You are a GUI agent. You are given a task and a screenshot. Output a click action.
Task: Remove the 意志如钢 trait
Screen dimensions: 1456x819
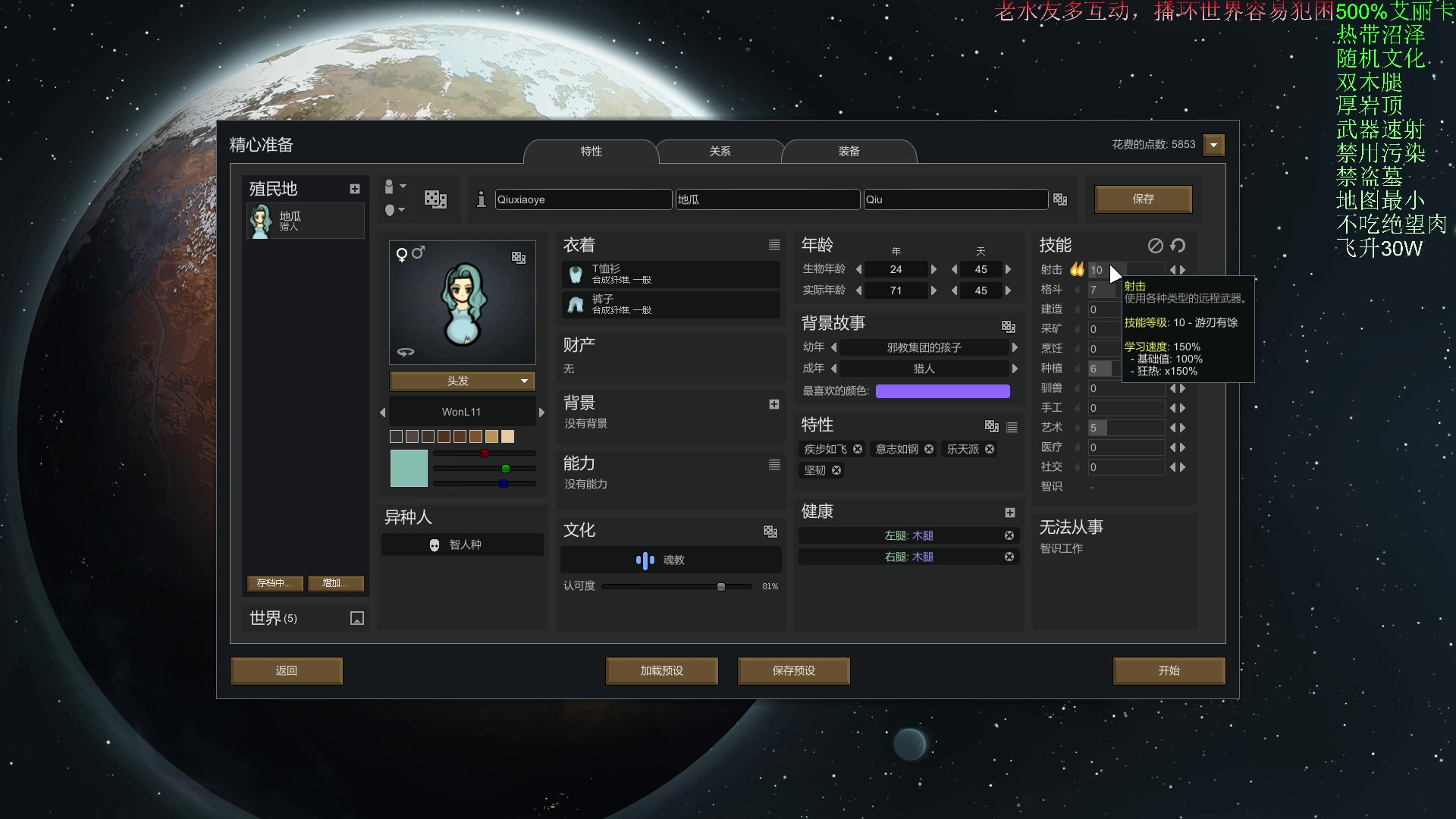click(929, 449)
